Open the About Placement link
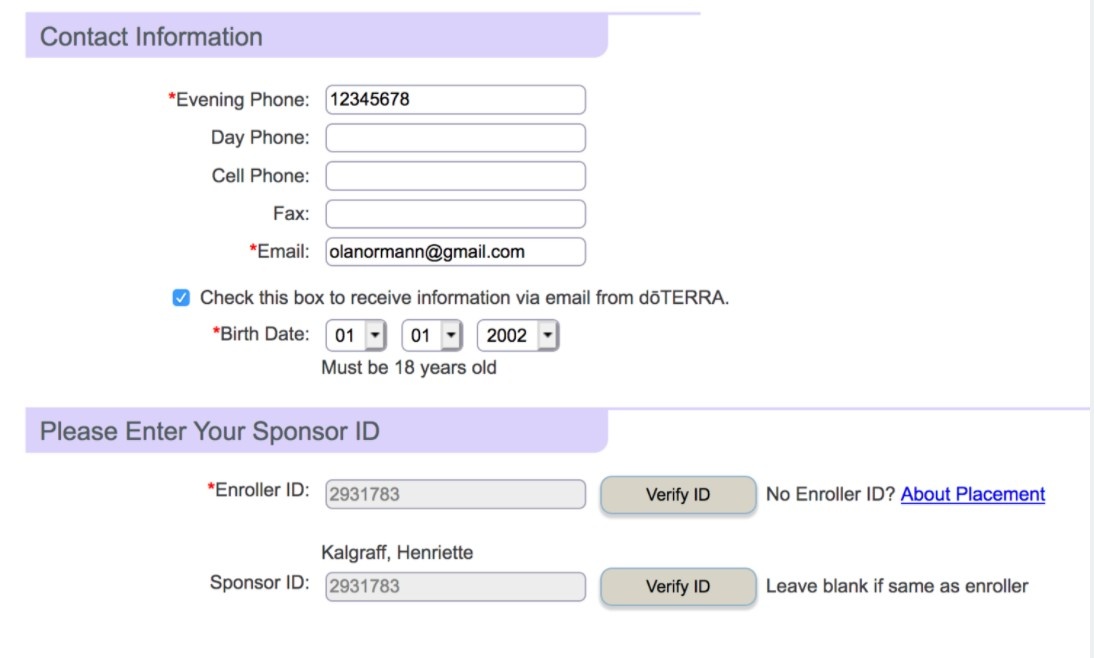The image size is (1094, 658). click(x=972, y=494)
